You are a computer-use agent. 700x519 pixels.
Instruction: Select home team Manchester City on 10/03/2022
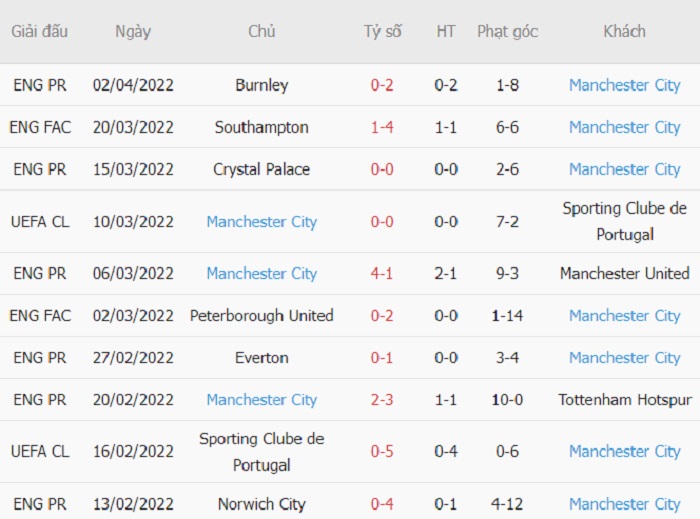(x=262, y=221)
